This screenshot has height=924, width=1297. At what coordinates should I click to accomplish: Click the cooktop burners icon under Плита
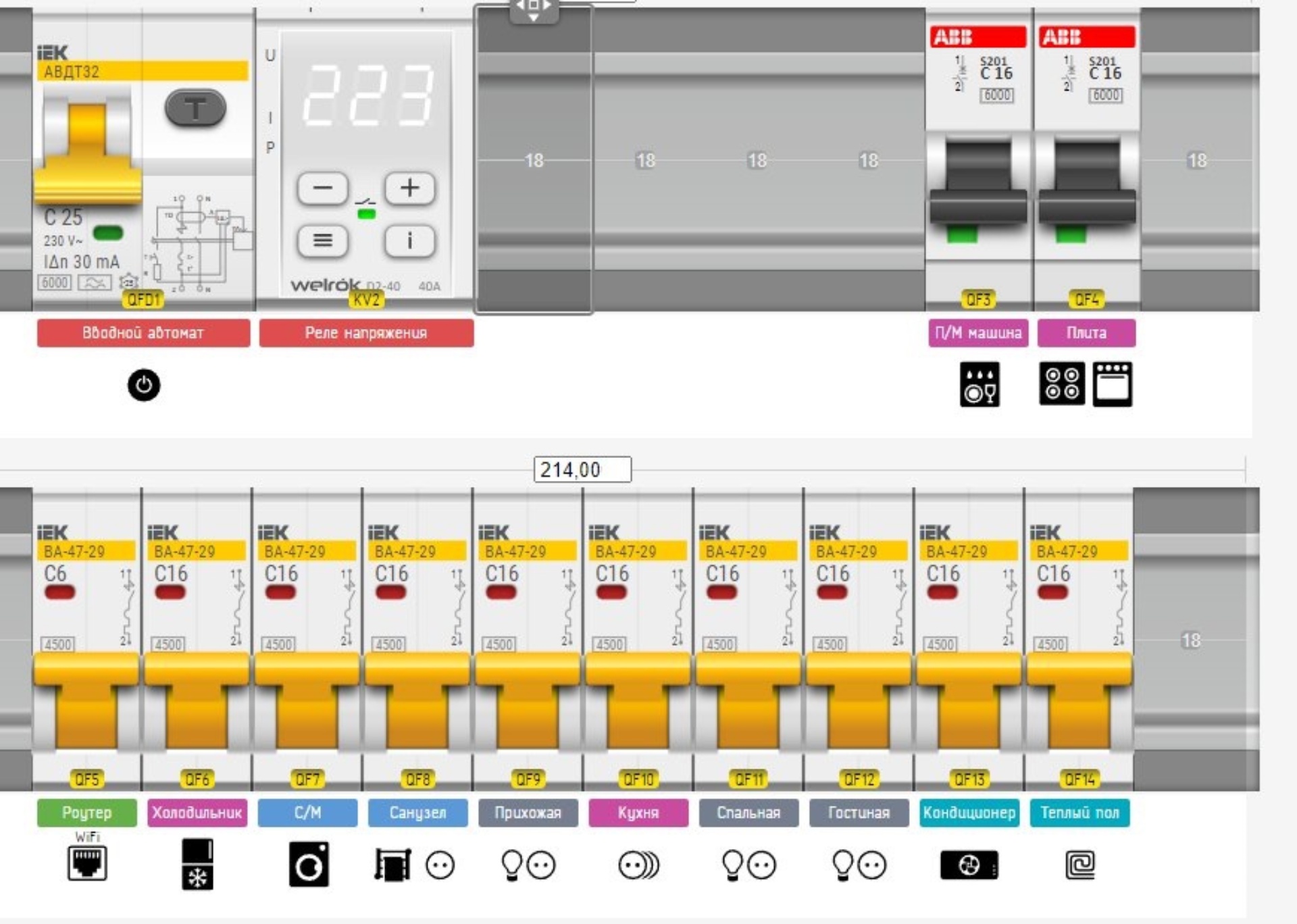click(1062, 384)
